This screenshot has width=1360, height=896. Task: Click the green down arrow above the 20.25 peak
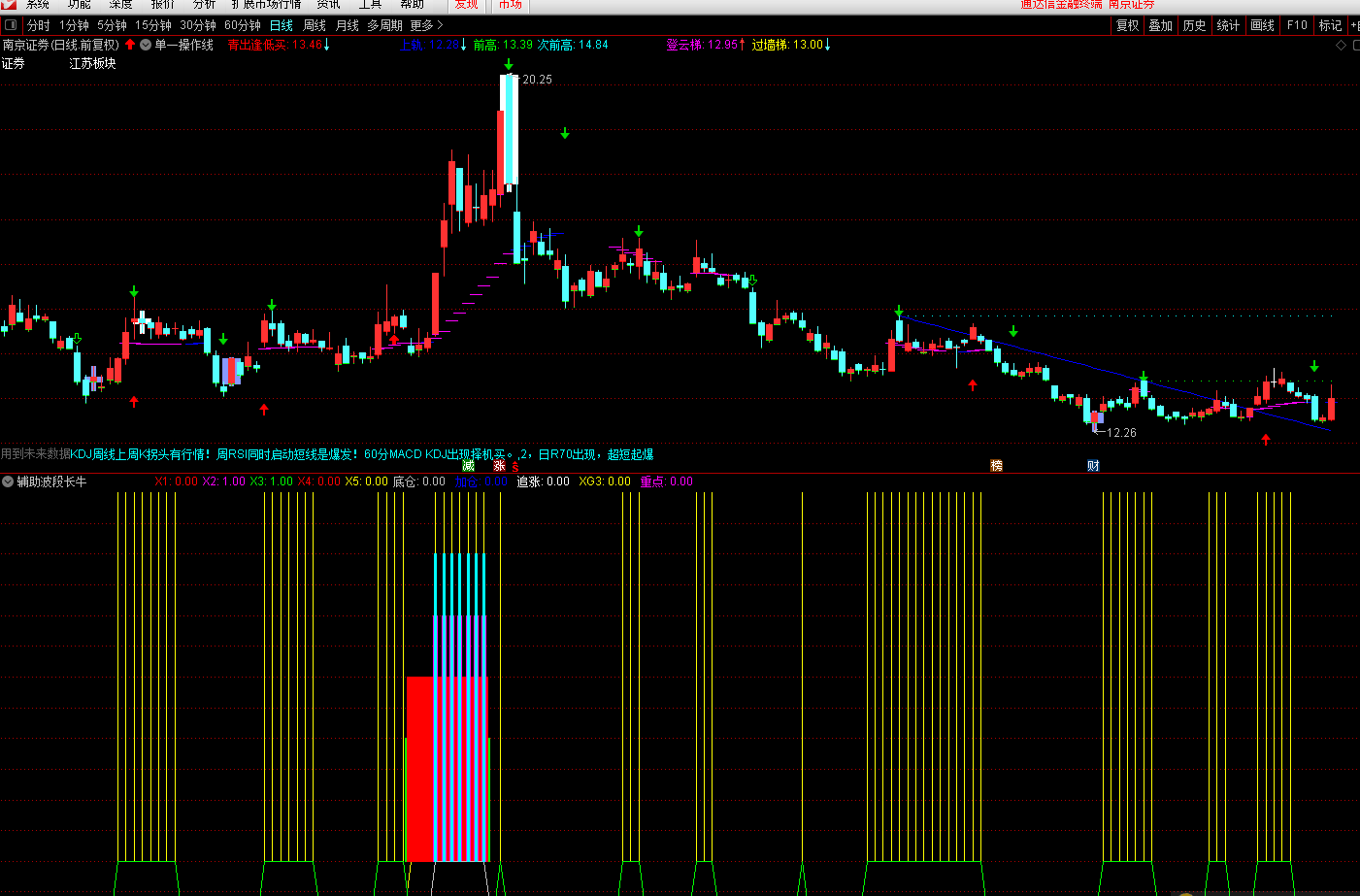509,65
